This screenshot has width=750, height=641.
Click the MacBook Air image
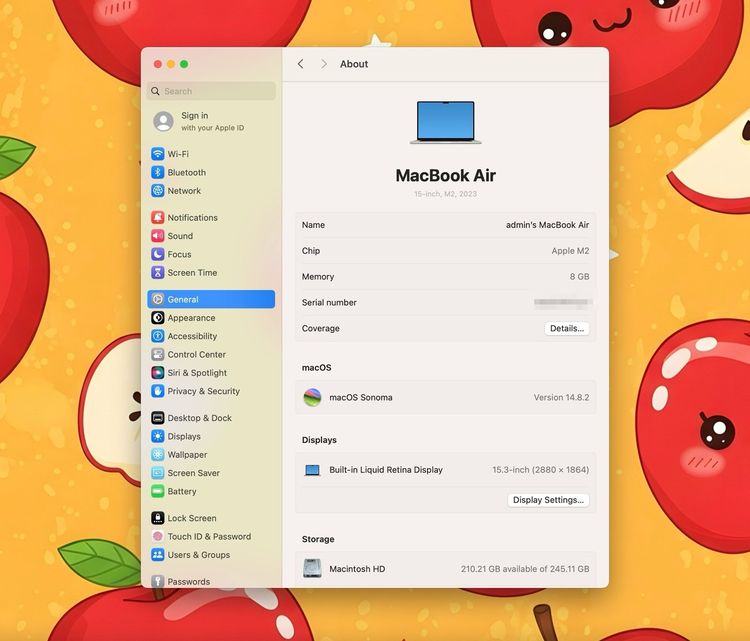click(x=445, y=122)
